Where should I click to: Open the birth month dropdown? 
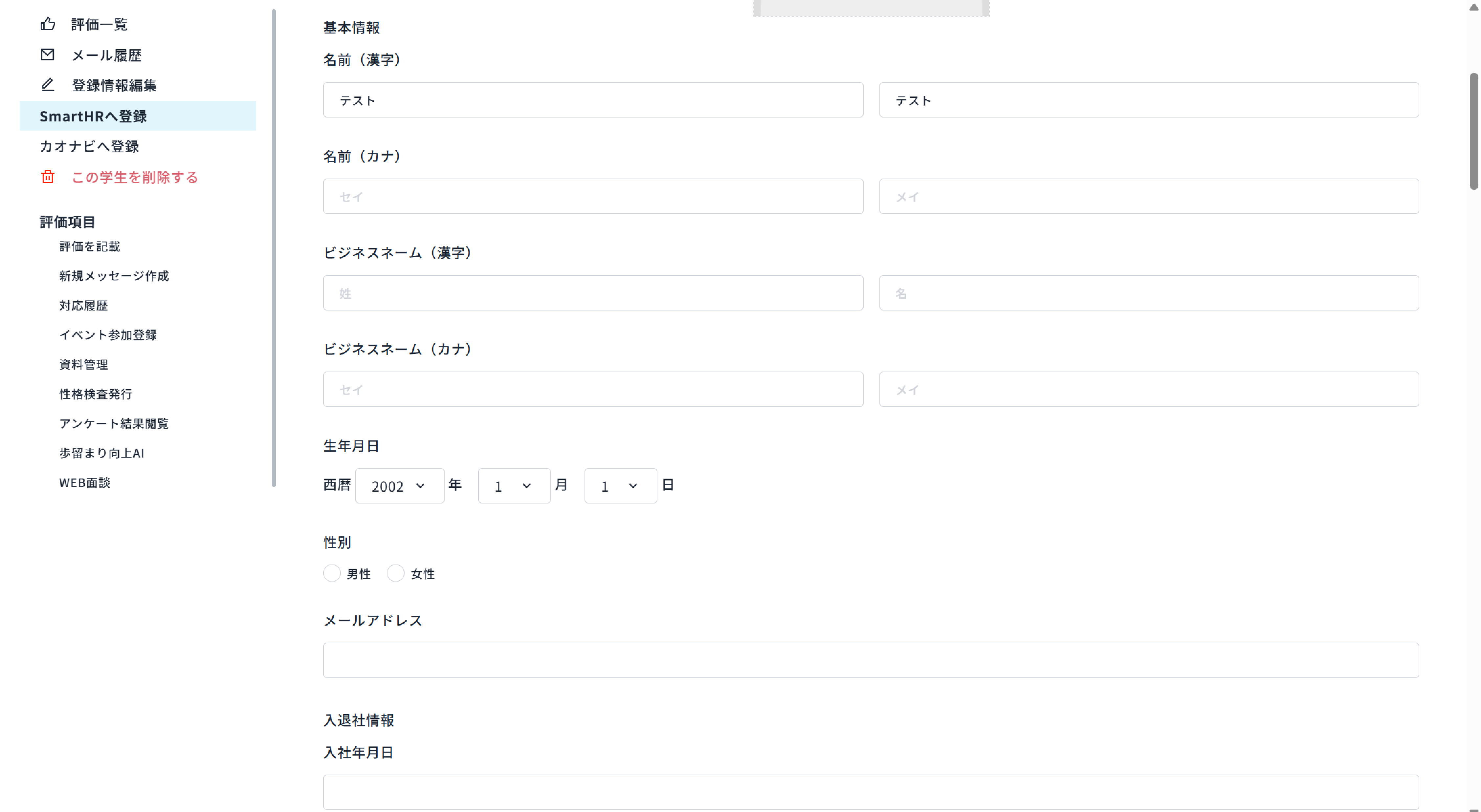pos(513,485)
